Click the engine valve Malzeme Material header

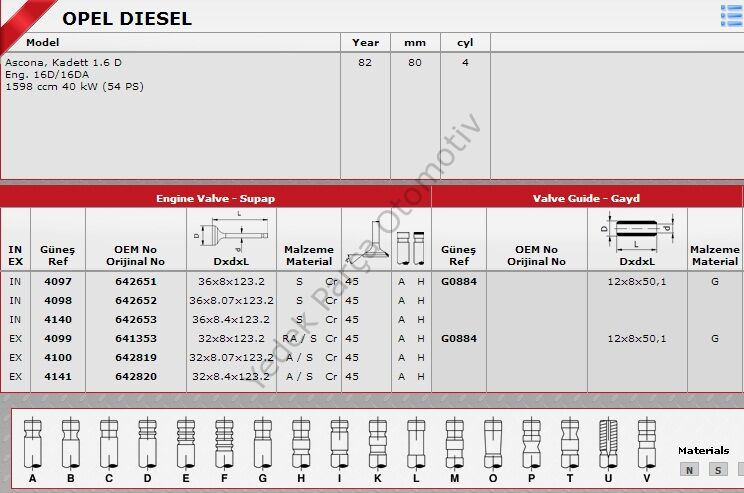309,255
